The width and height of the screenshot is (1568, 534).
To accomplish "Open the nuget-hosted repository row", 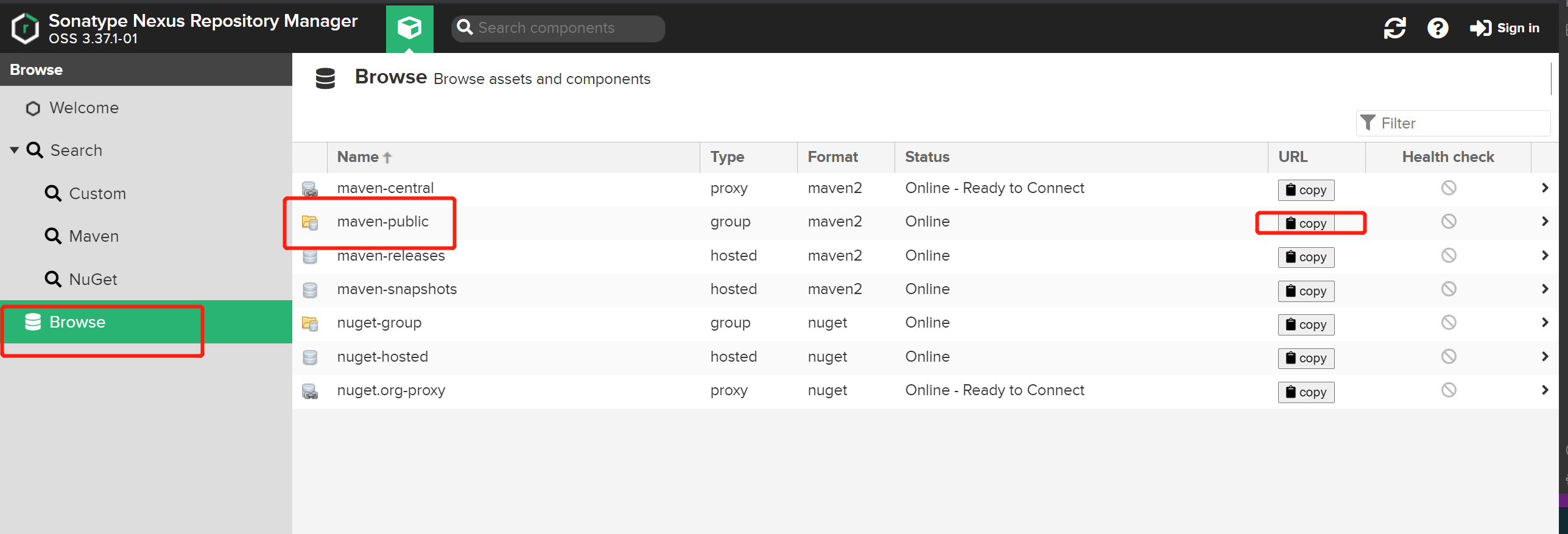I will [x=925, y=357].
